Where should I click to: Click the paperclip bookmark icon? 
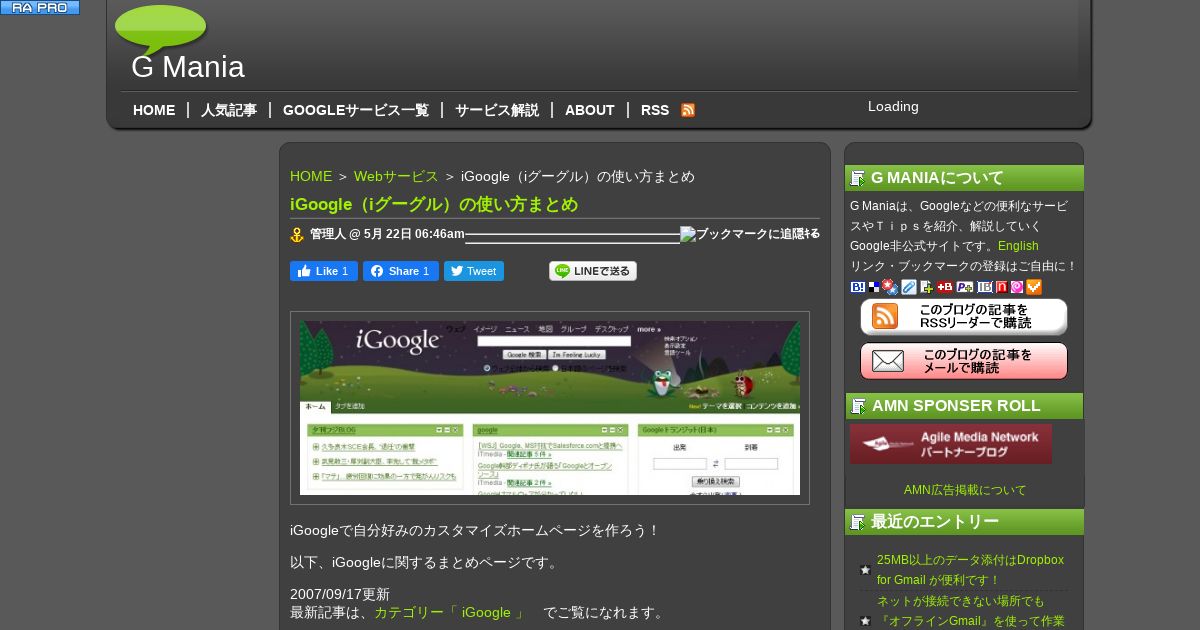click(909, 287)
